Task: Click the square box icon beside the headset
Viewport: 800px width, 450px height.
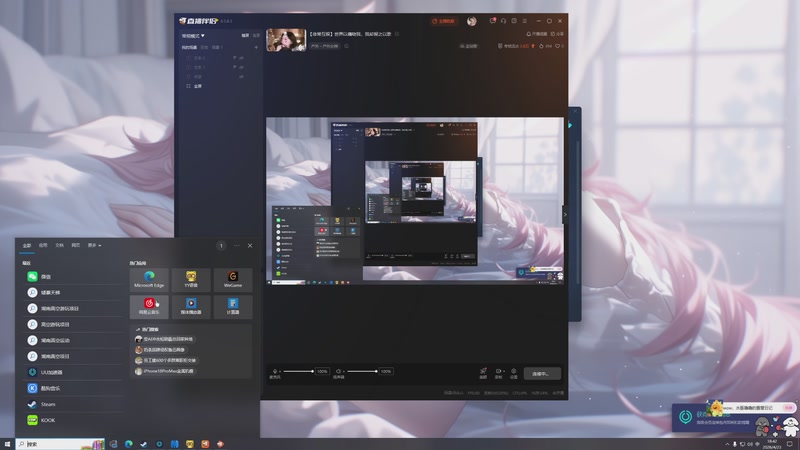Action: 514,21
